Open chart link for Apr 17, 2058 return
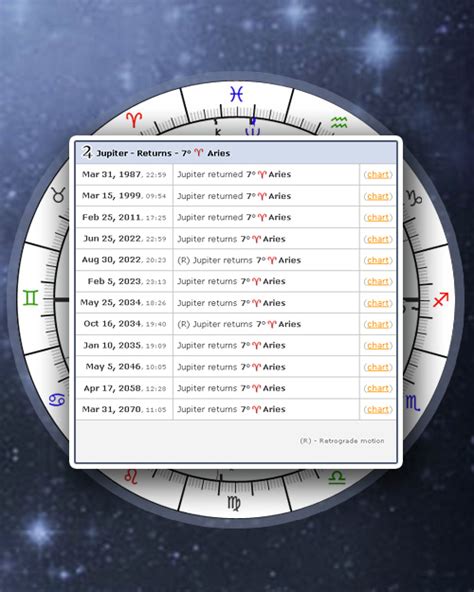 [378, 388]
